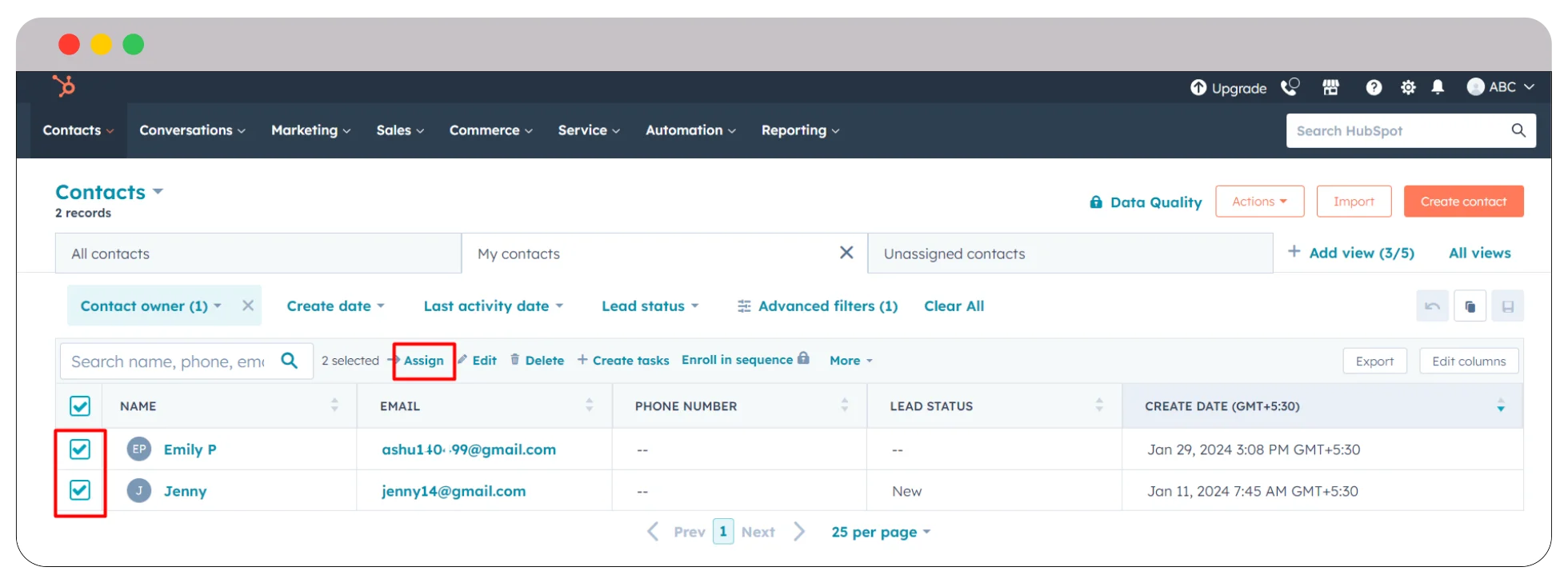Open the Commerce nav menu
This screenshot has height=583, width=1568.
490,130
